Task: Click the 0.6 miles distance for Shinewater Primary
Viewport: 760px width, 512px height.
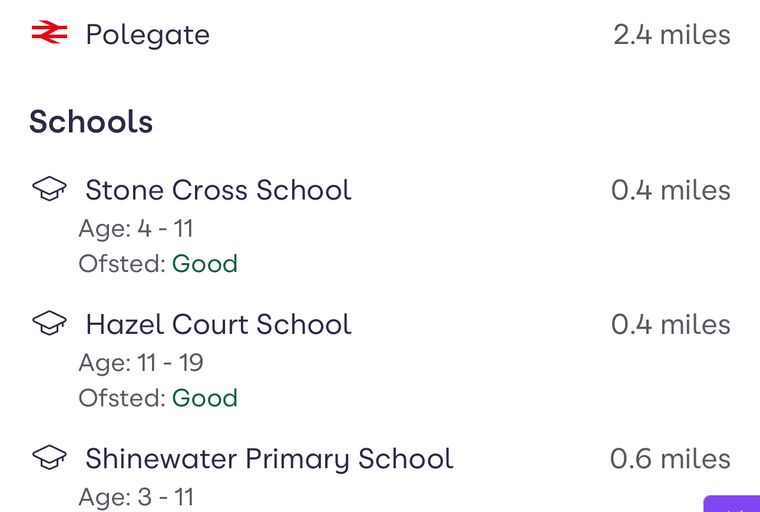Action: tap(670, 459)
